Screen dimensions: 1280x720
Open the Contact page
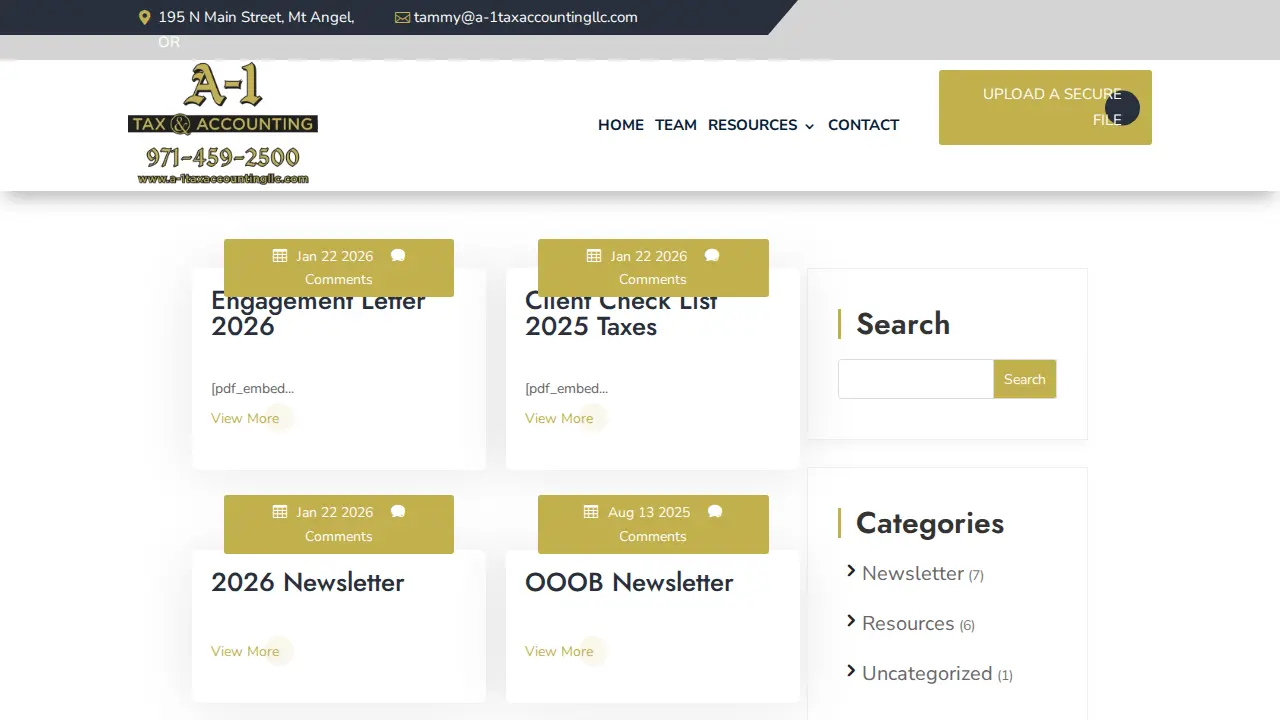coord(864,125)
